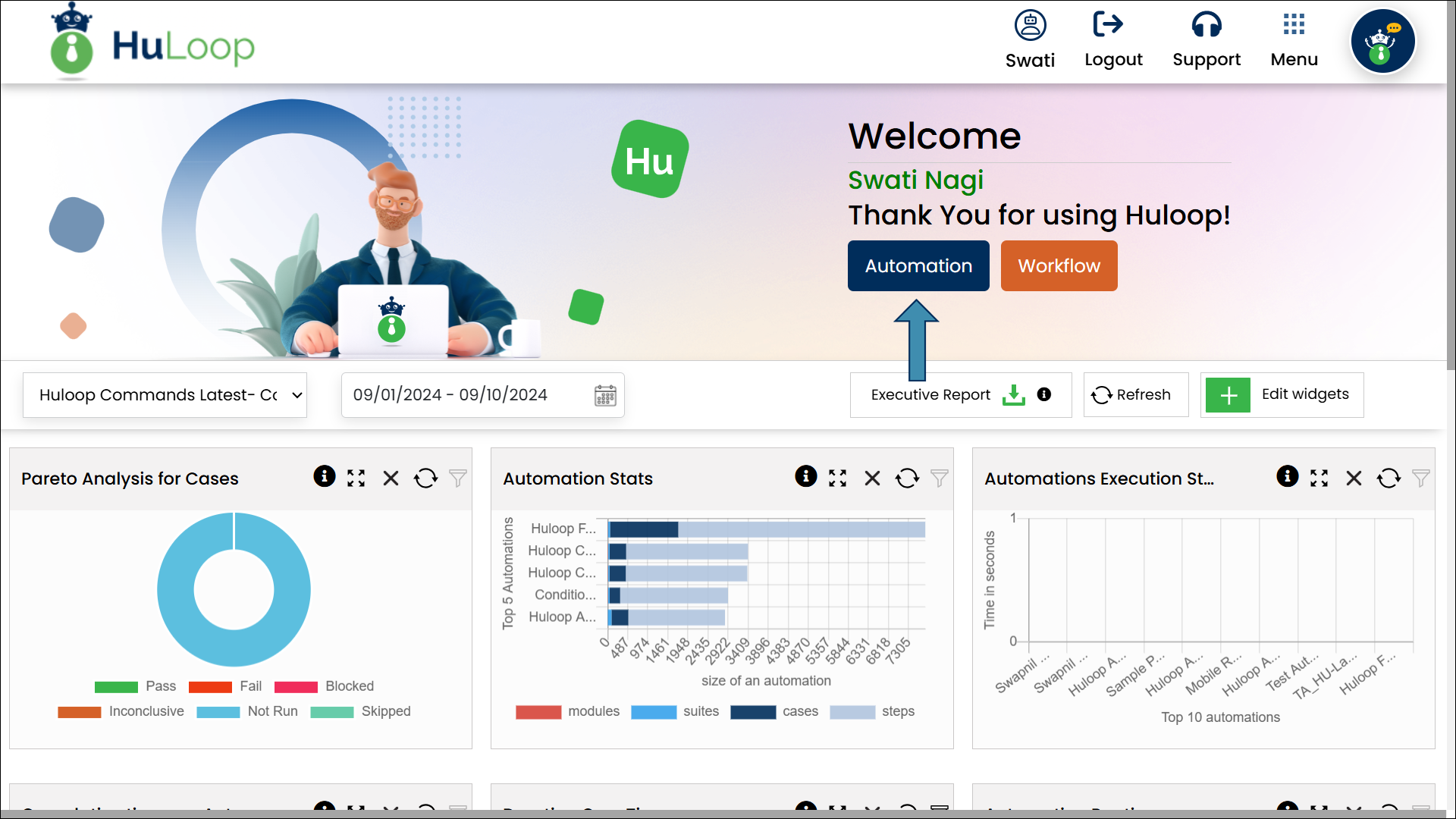Click the green plus Edit widgets button
1456x819 pixels.
click(x=1228, y=395)
